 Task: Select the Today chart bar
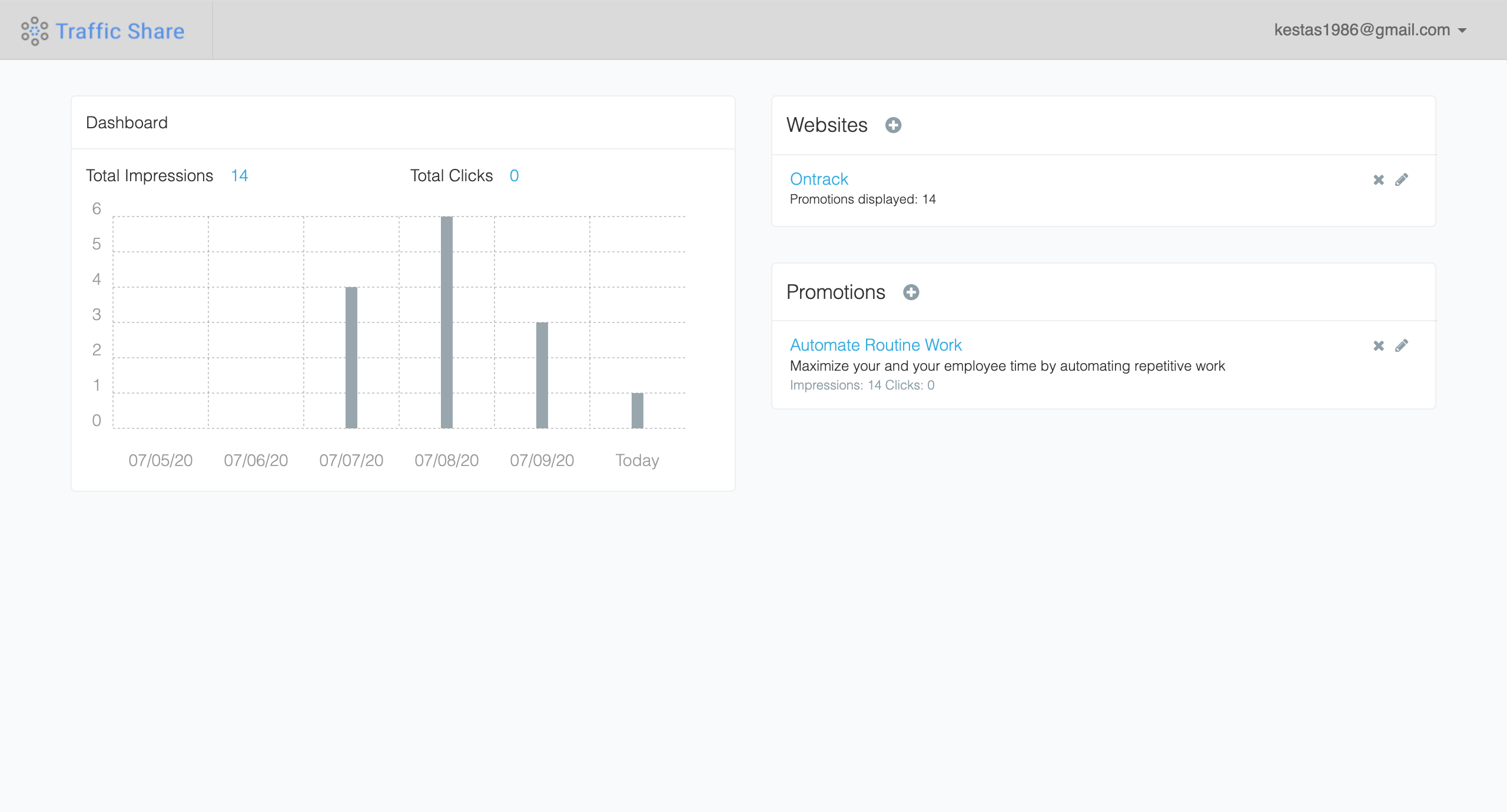point(638,411)
